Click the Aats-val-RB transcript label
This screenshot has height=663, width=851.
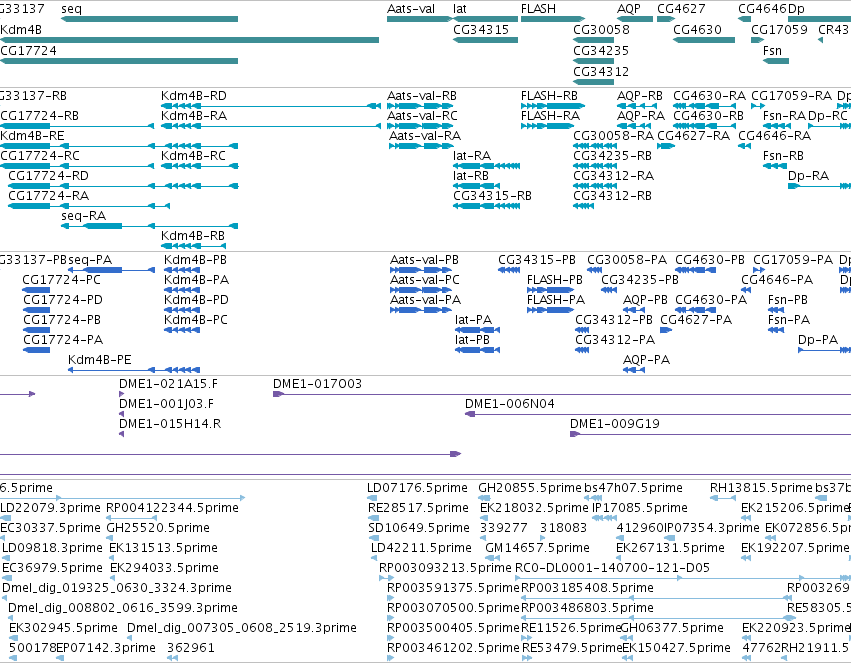pos(422,96)
